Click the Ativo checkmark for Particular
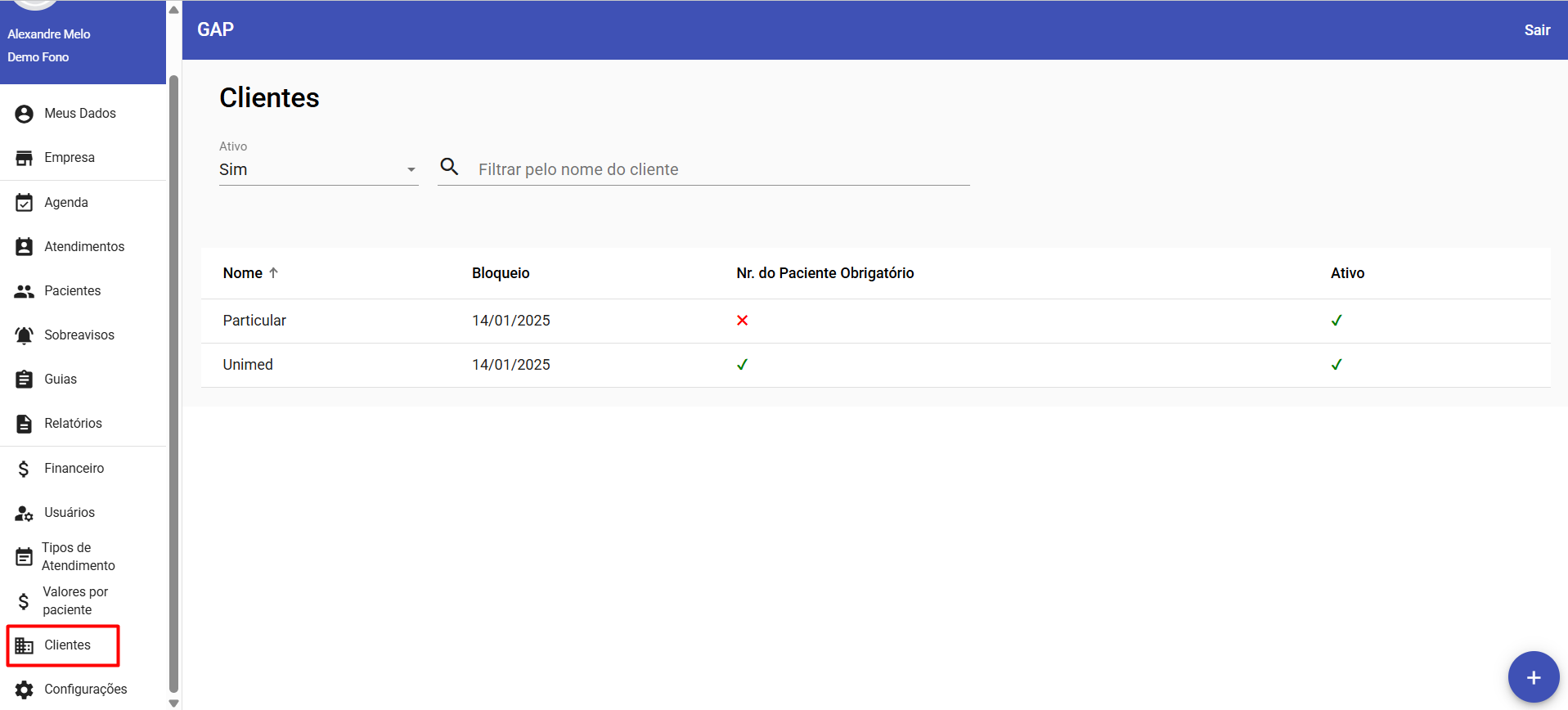The height and width of the screenshot is (710, 1568). tap(1336, 321)
